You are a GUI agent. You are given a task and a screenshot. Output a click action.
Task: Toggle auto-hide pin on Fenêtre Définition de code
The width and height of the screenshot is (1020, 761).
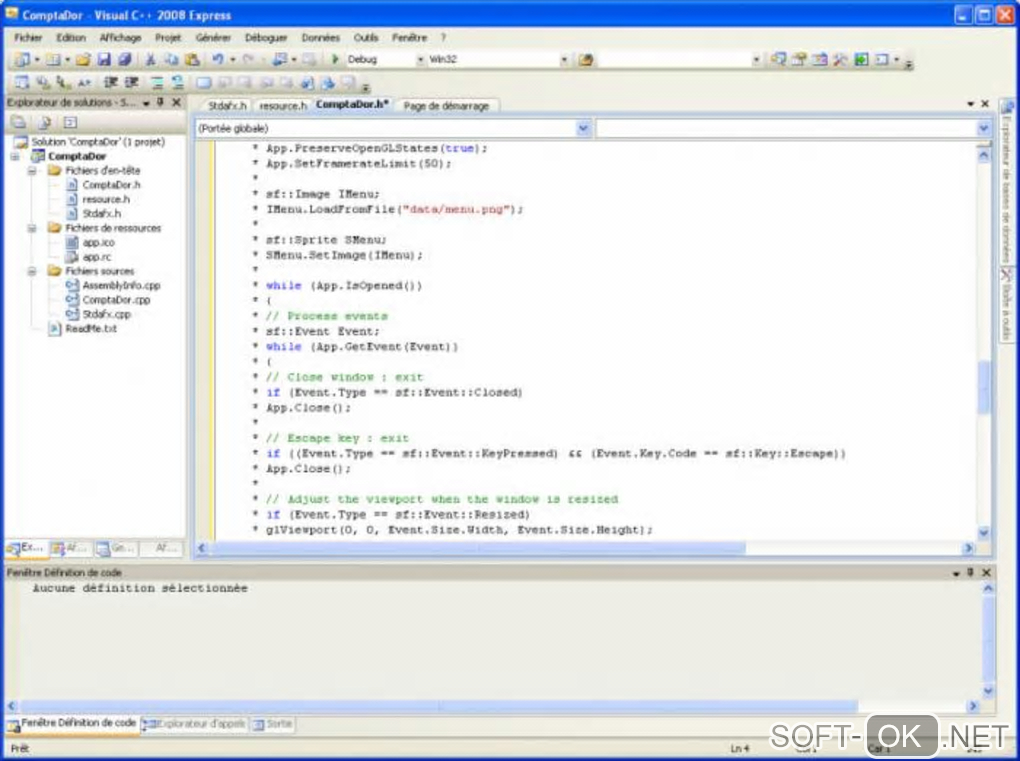[969, 573]
